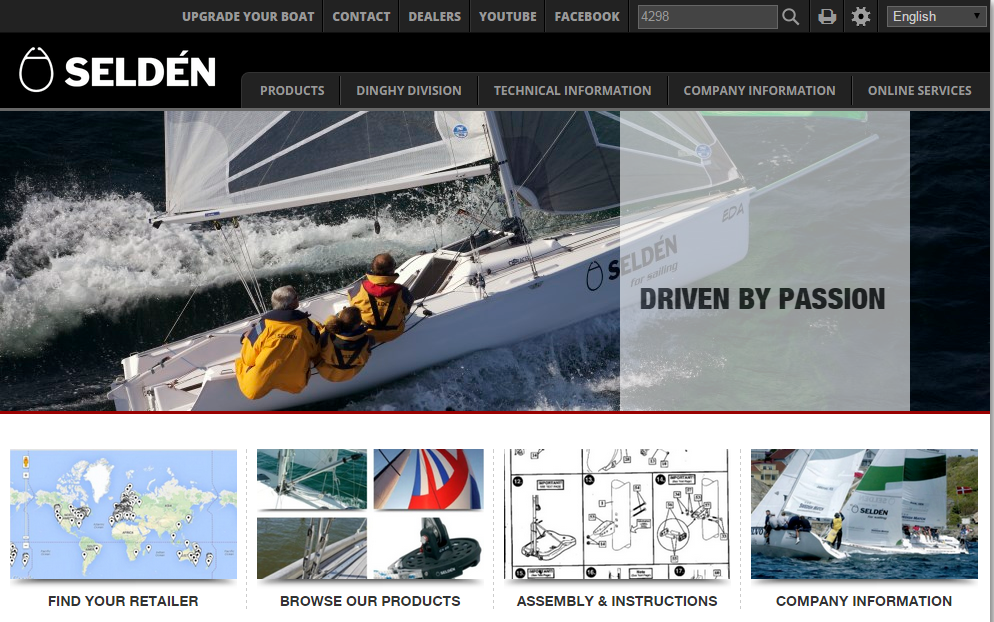Visit the Facebook link
994x622 pixels.
click(x=587, y=17)
